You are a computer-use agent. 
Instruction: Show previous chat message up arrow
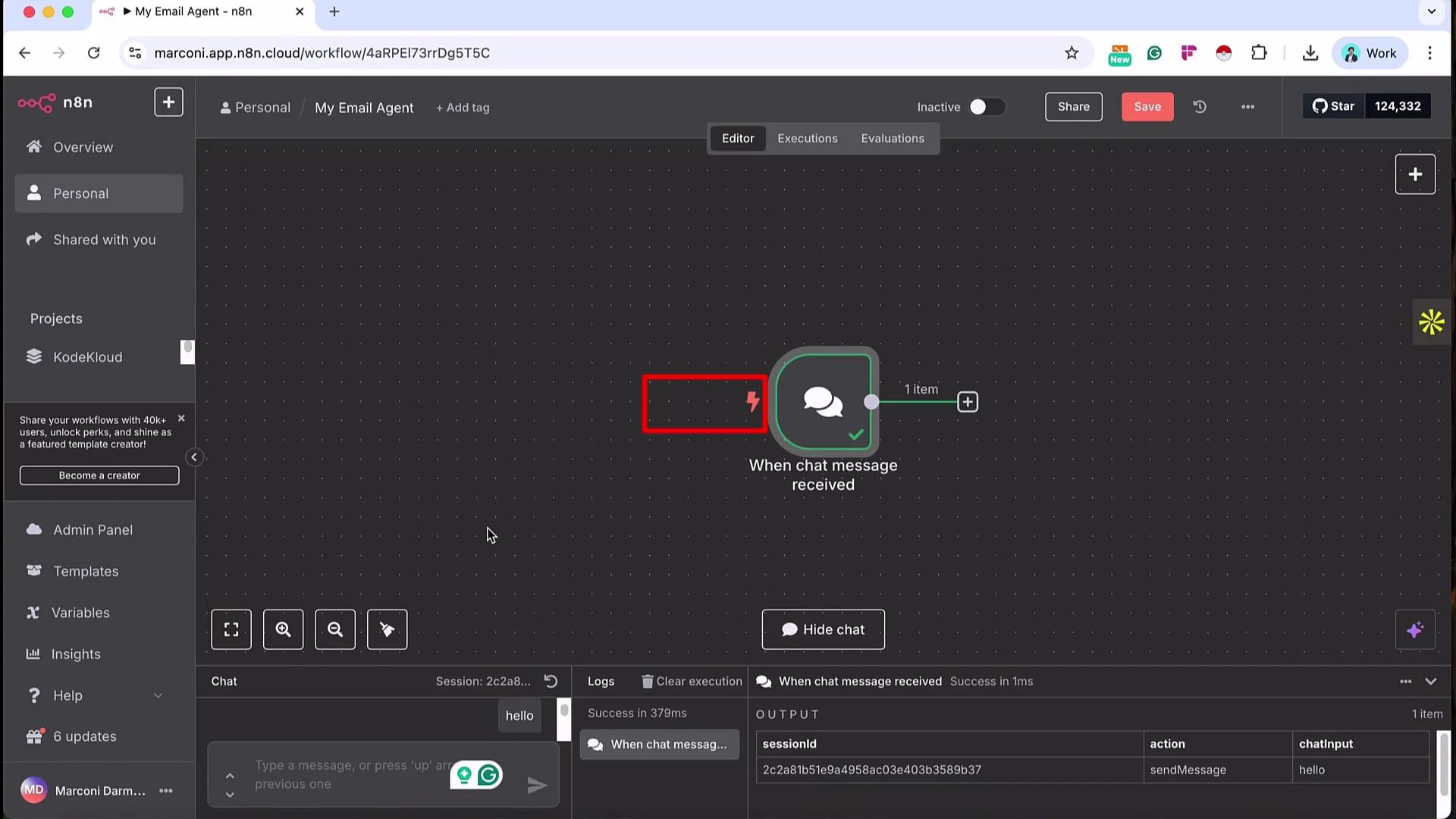[x=230, y=775]
